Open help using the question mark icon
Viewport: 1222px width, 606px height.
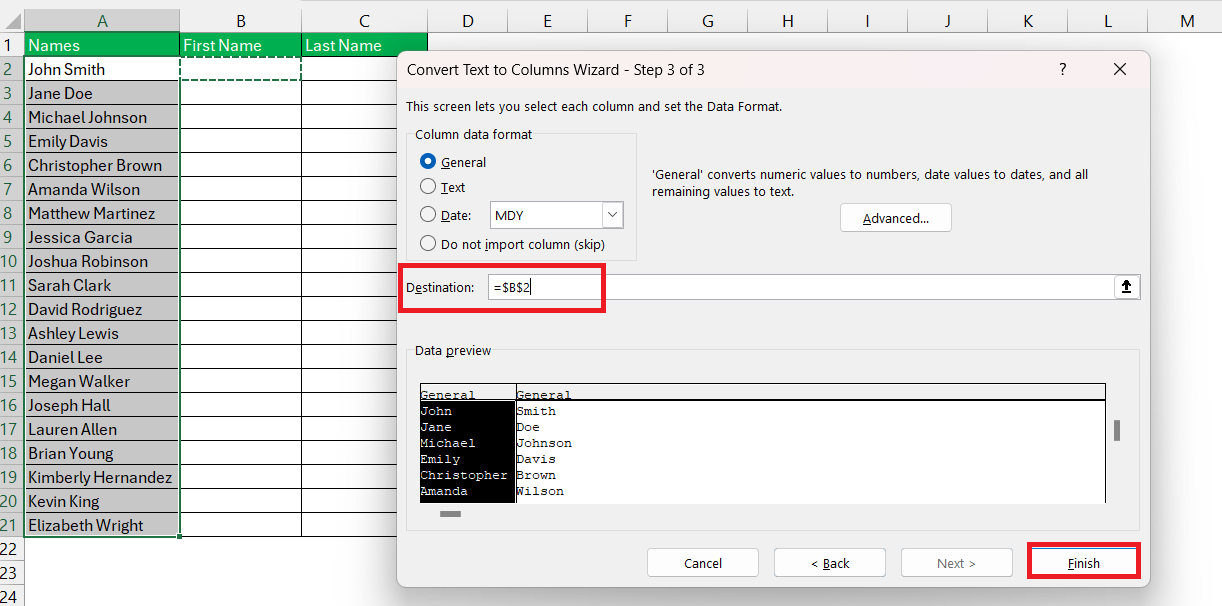pyautogui.click(x=1062, y=69)
